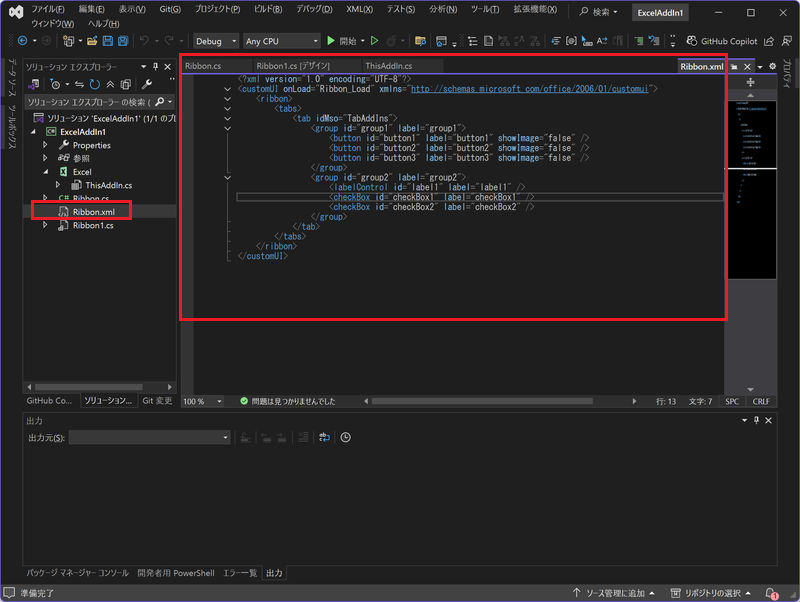Click the Solution Explorer refresh icon

[x=94, y=85]
